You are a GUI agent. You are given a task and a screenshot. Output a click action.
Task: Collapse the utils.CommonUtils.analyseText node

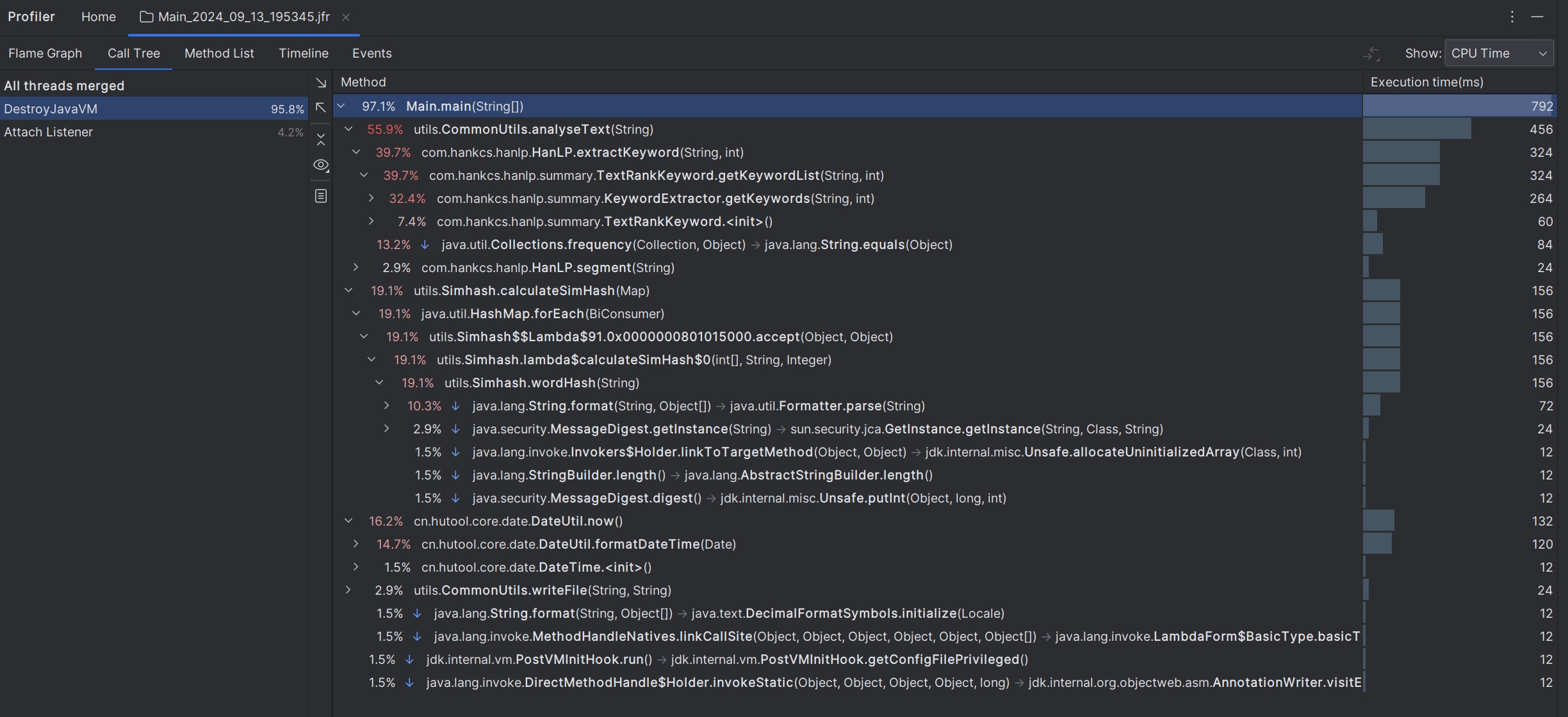[348, 129]
